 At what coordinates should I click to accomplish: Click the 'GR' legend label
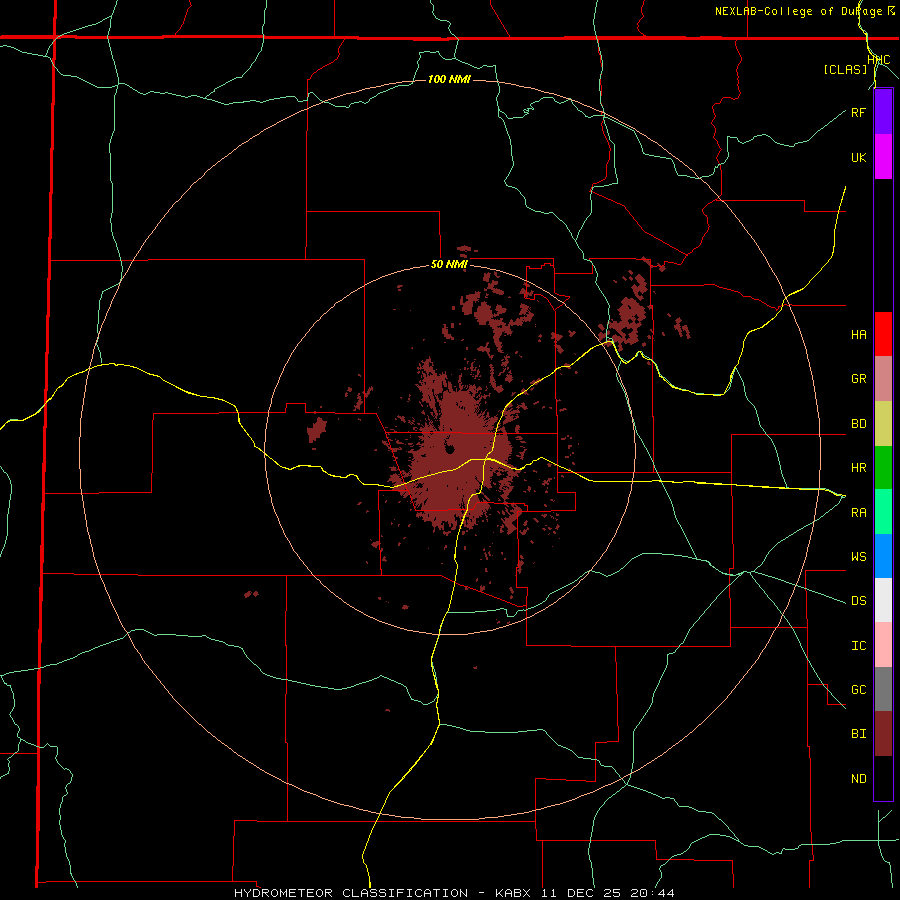point(858,379)
